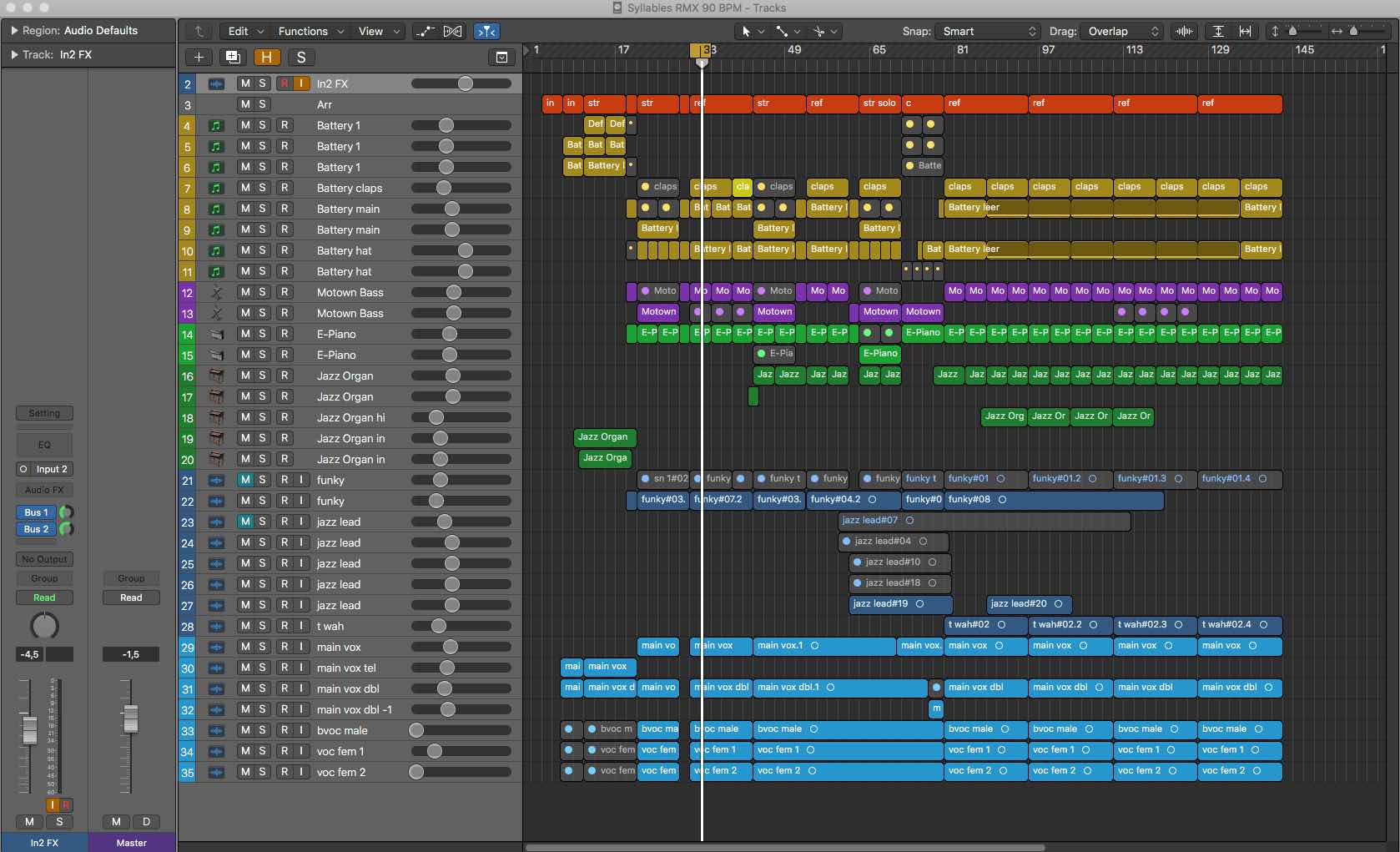Click the duplicate track icon
Image resolution: width=1400 pixels, height=852 pixels.
(233, 57)
